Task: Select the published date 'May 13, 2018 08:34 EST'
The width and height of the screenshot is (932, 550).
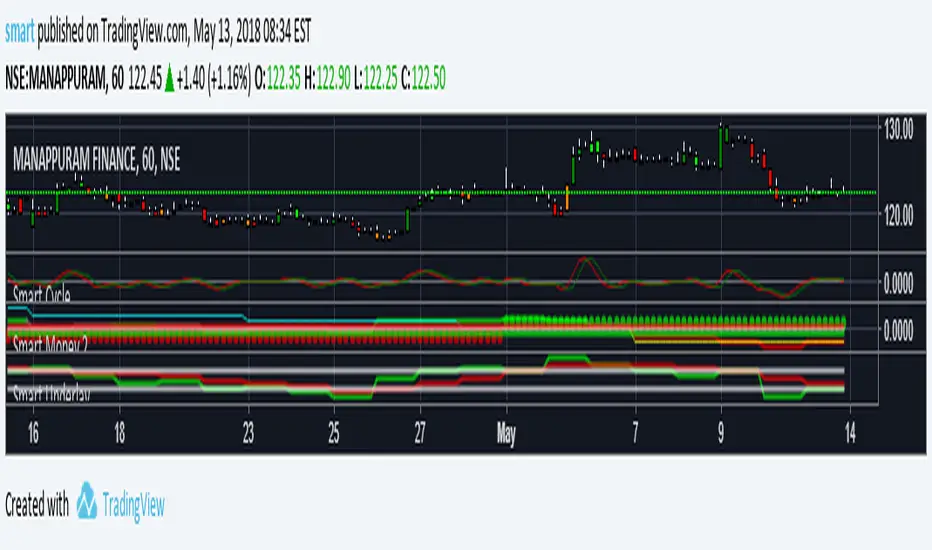Action: (x=252, y=32)
